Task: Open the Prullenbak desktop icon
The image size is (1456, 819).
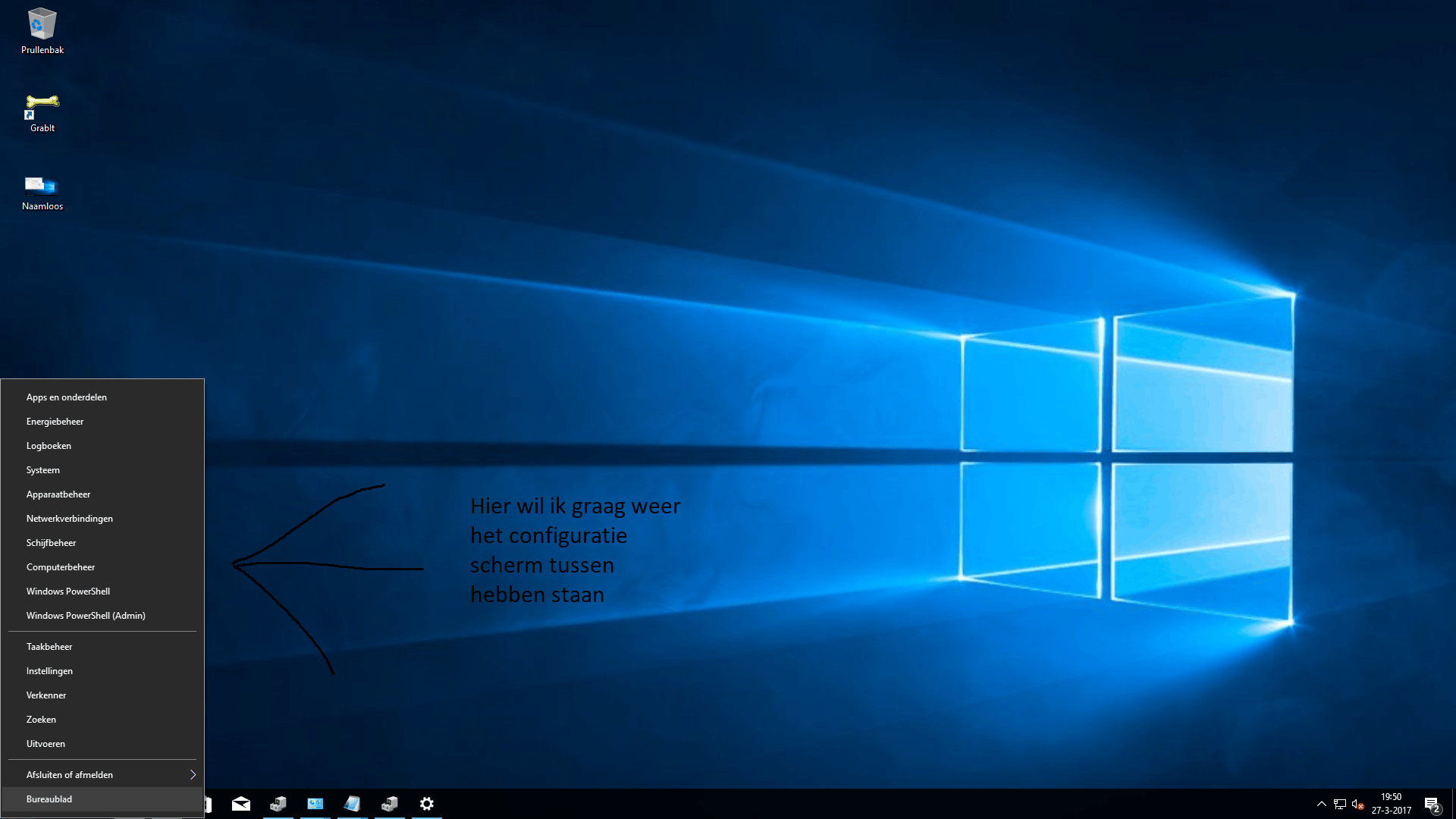Action: point(42,32)
